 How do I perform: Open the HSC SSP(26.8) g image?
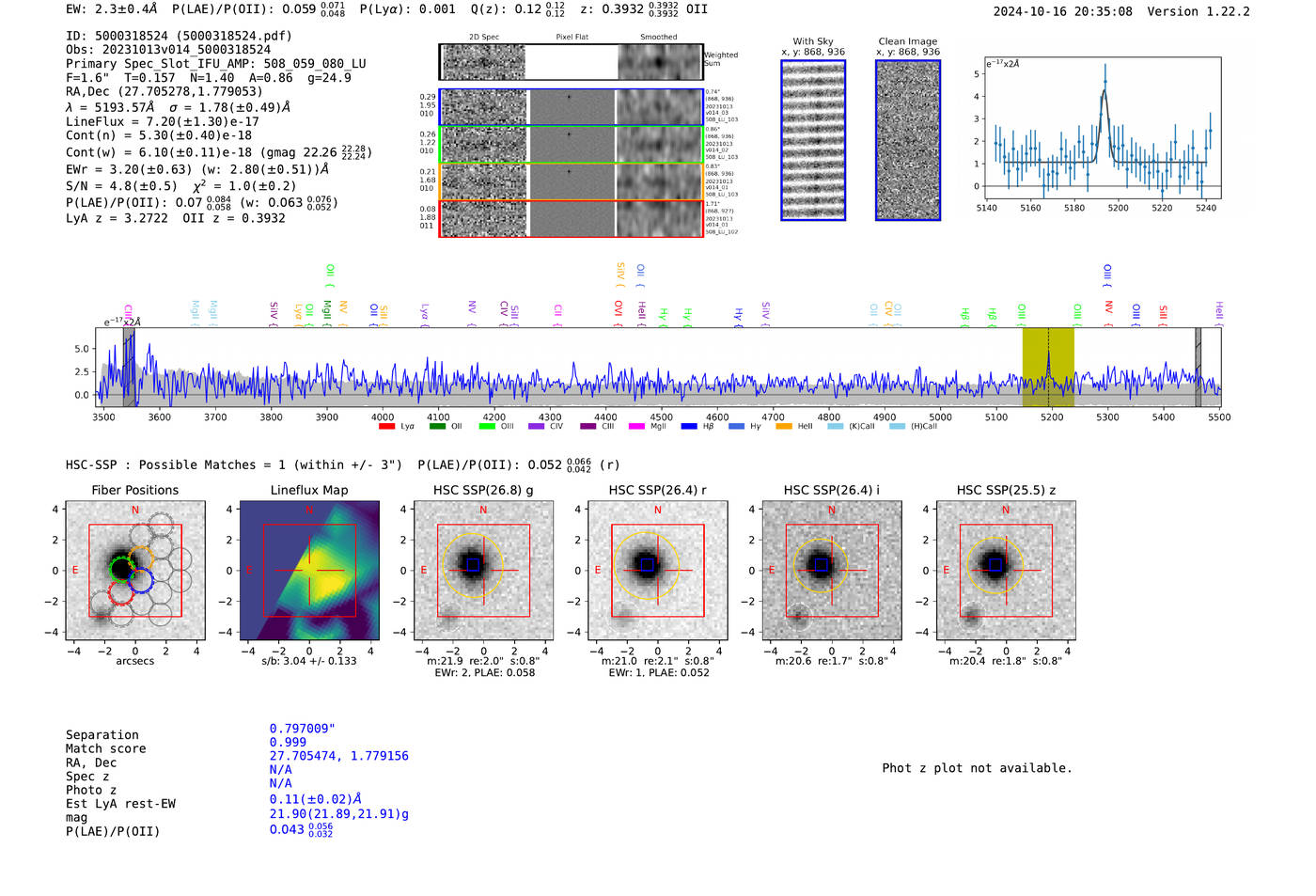tap(484, 571)
